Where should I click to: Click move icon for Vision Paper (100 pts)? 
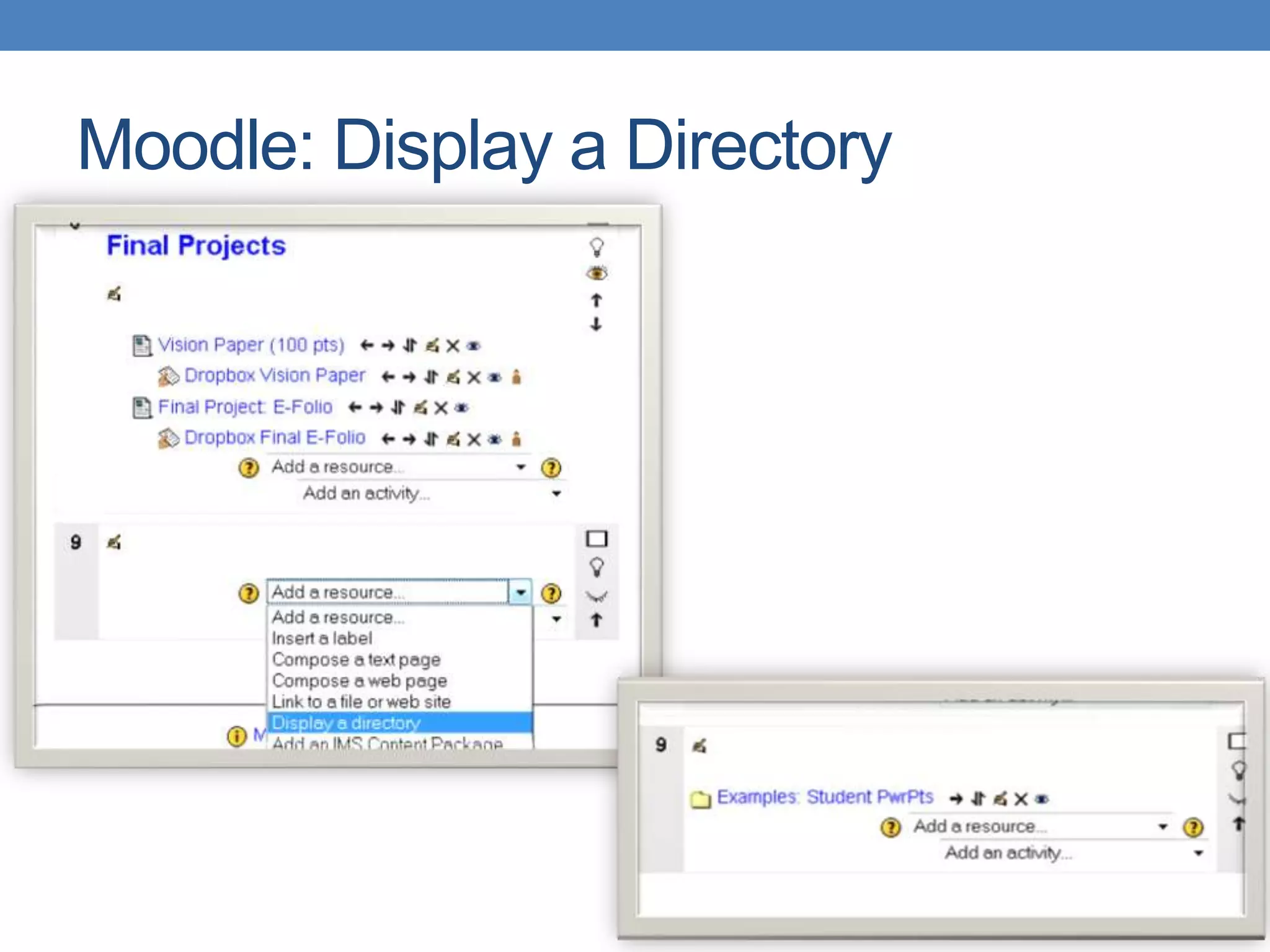coord(410,345)
